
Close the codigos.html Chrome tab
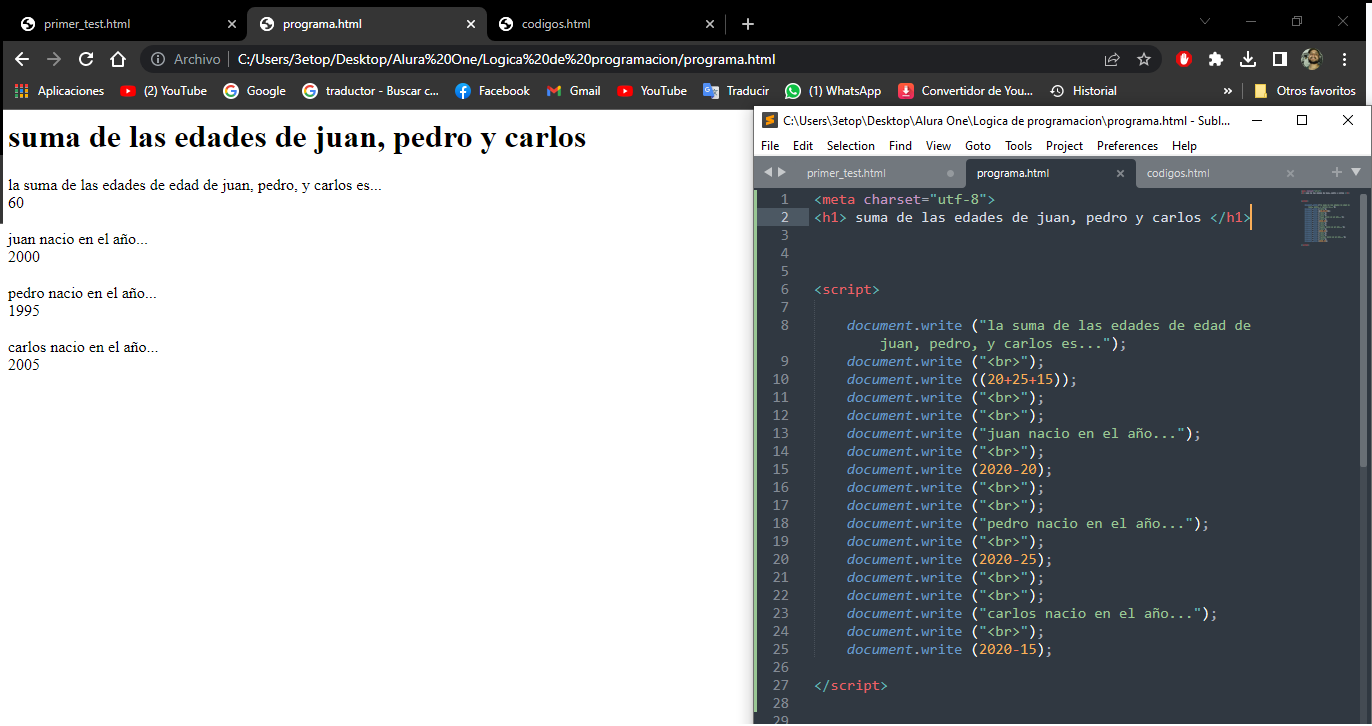710,24
